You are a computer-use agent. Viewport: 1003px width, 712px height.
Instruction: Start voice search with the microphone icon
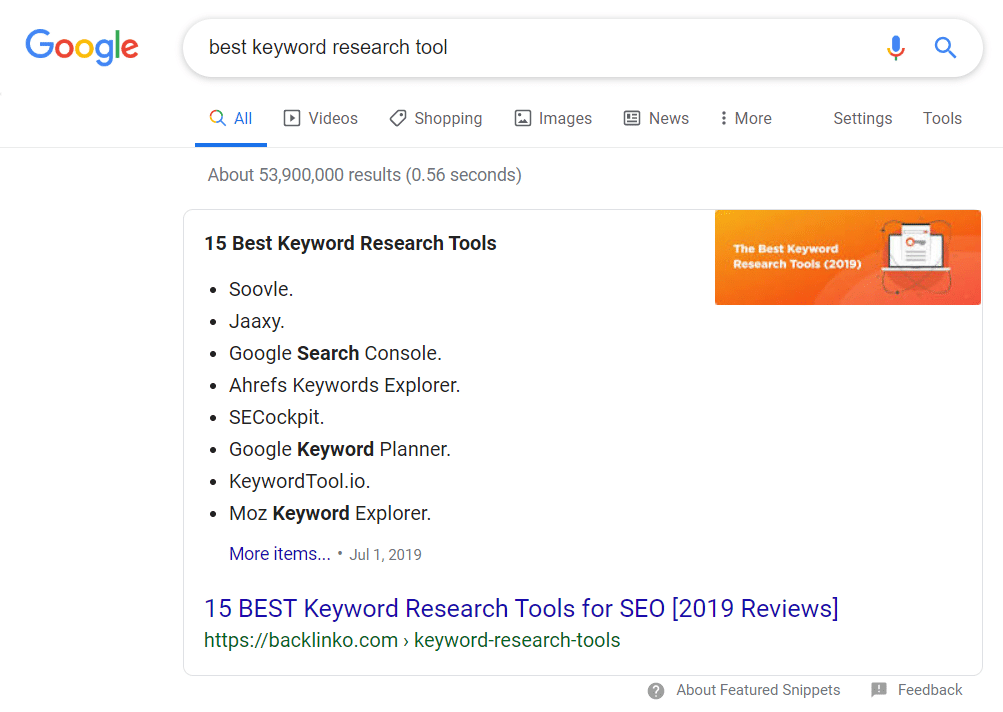(896, 47)
